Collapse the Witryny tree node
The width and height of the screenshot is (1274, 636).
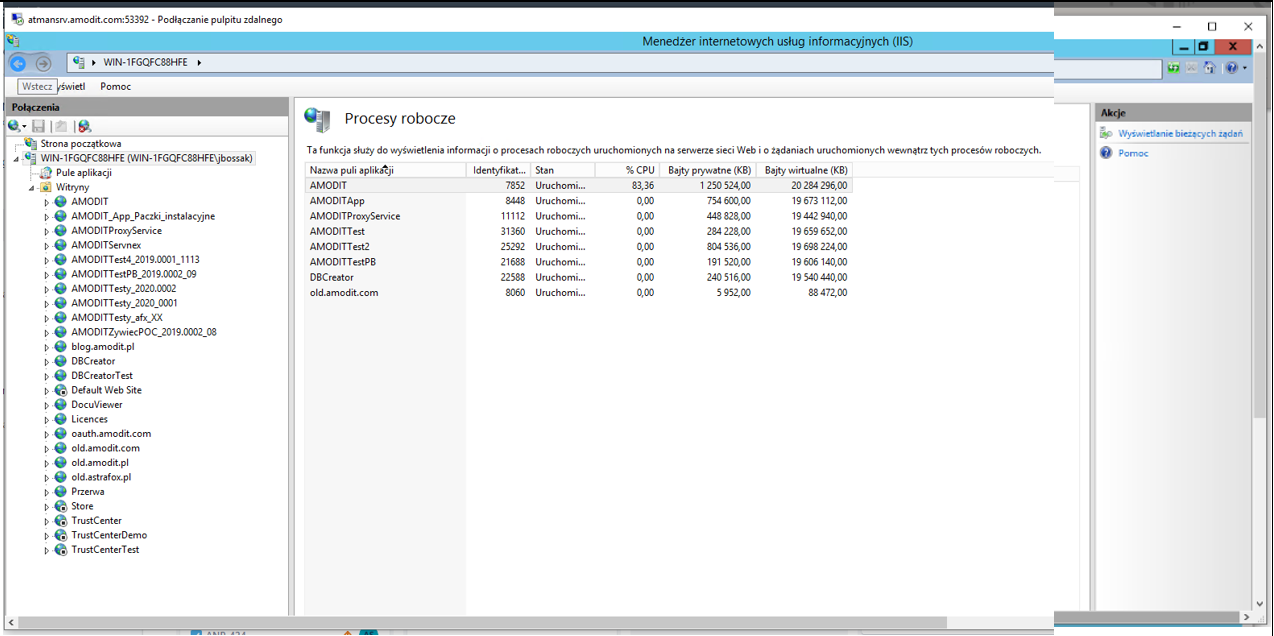(32, 187)
